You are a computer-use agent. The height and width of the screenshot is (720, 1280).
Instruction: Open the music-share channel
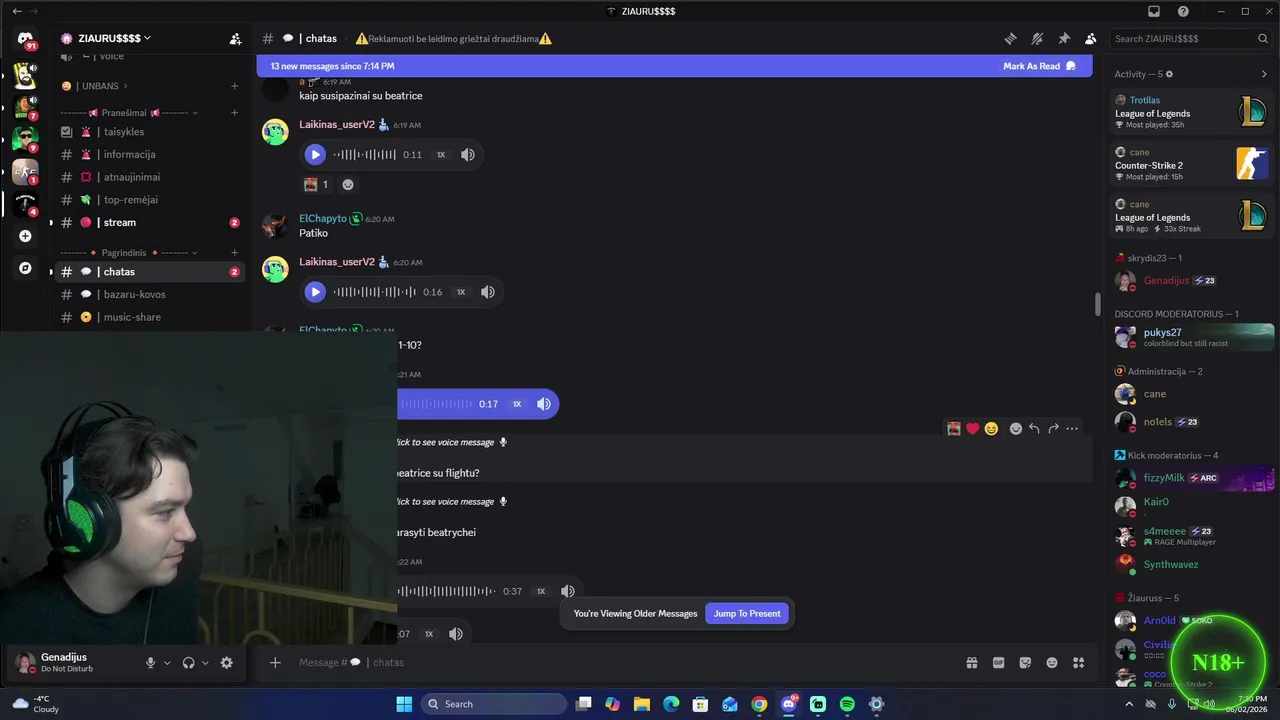150,317
